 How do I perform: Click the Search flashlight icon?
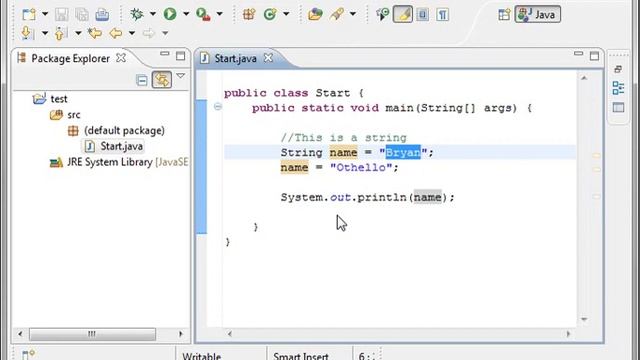coord(337,14)
